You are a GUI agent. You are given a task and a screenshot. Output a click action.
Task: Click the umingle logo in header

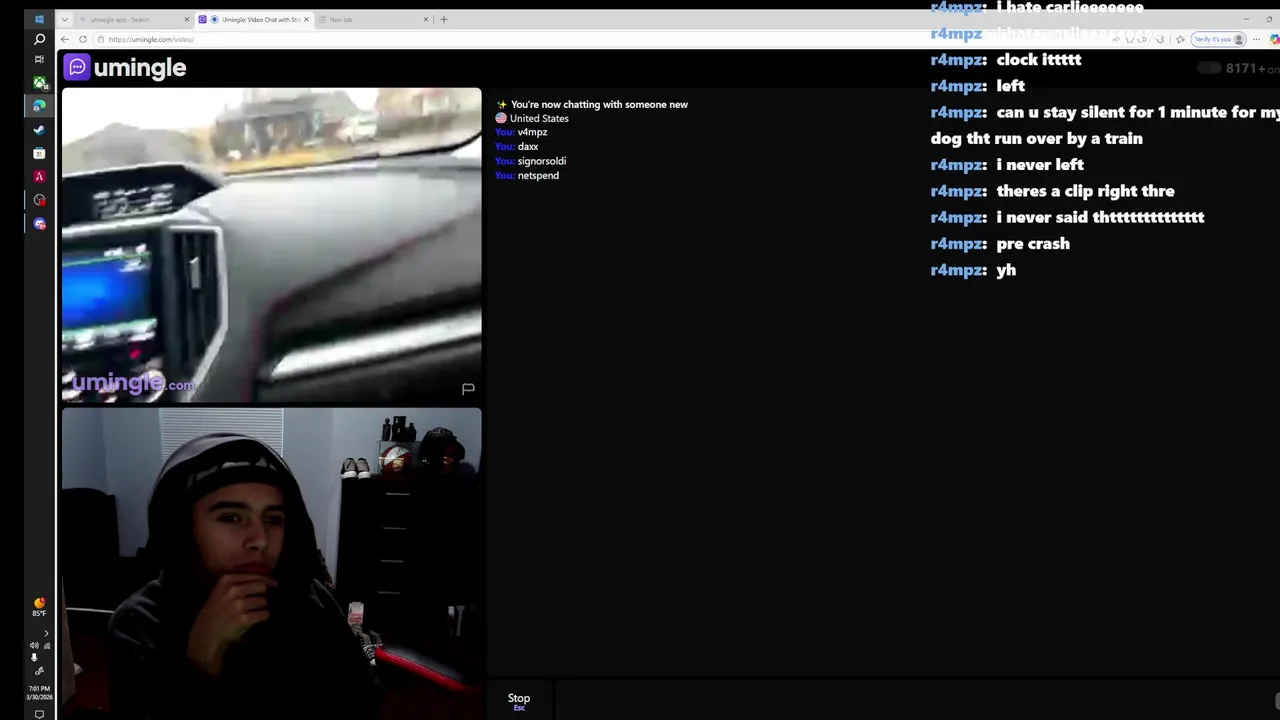125,67
